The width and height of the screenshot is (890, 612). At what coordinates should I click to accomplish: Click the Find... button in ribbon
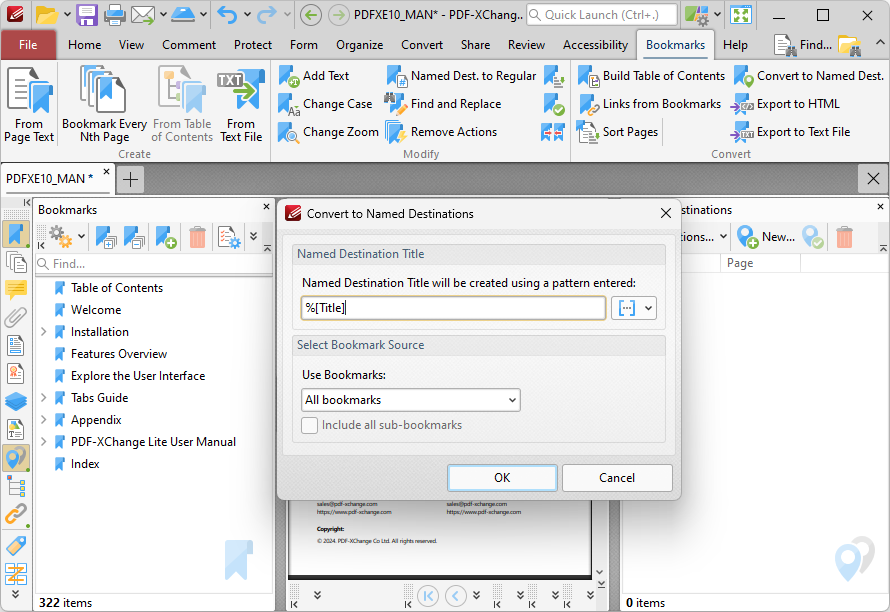(x=803, y=45)
